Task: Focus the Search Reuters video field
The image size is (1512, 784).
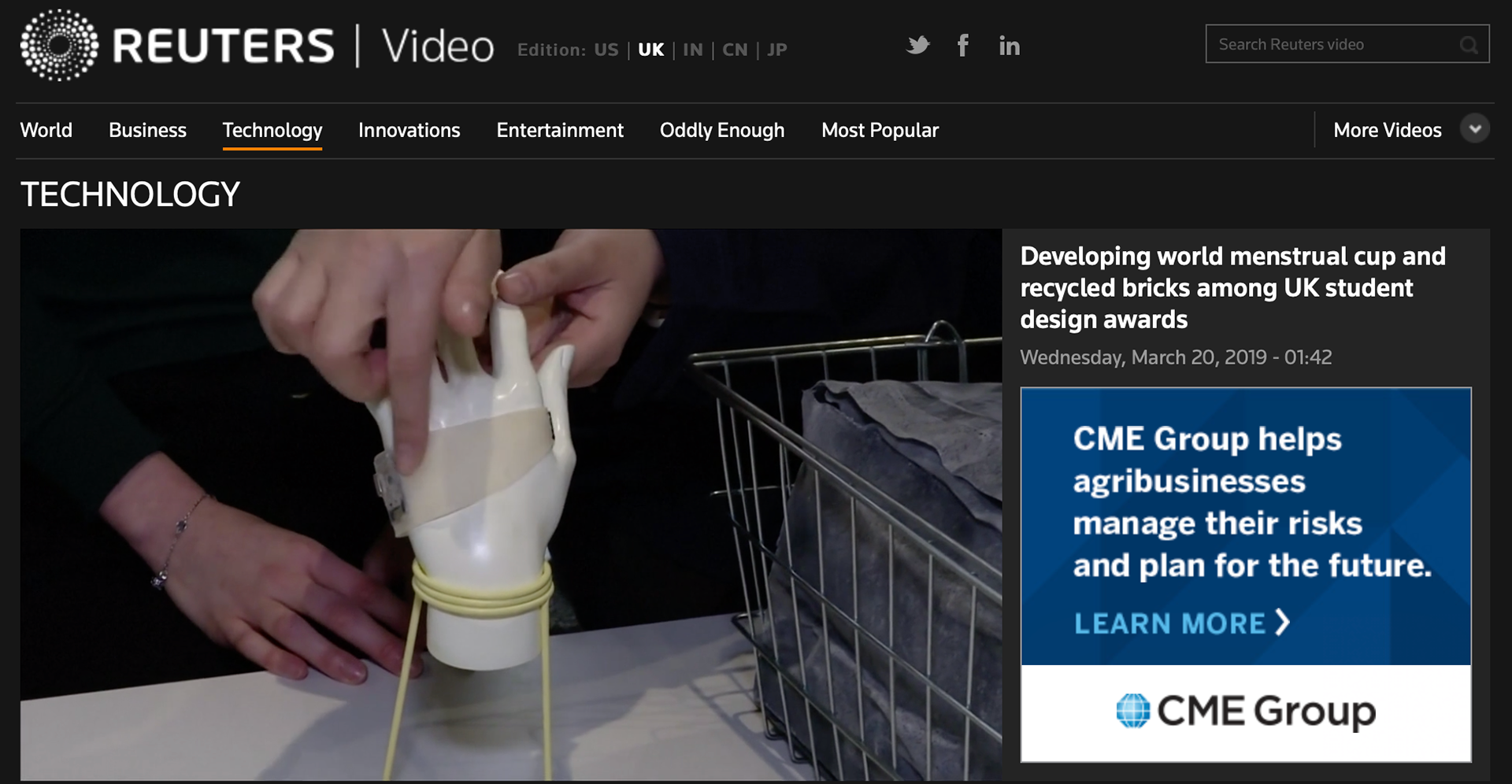Action: pos(1347,44)
